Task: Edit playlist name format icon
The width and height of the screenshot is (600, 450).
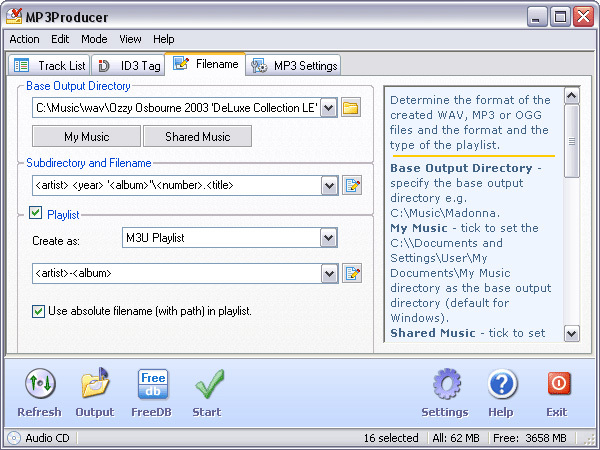Action: coord(352,274)
